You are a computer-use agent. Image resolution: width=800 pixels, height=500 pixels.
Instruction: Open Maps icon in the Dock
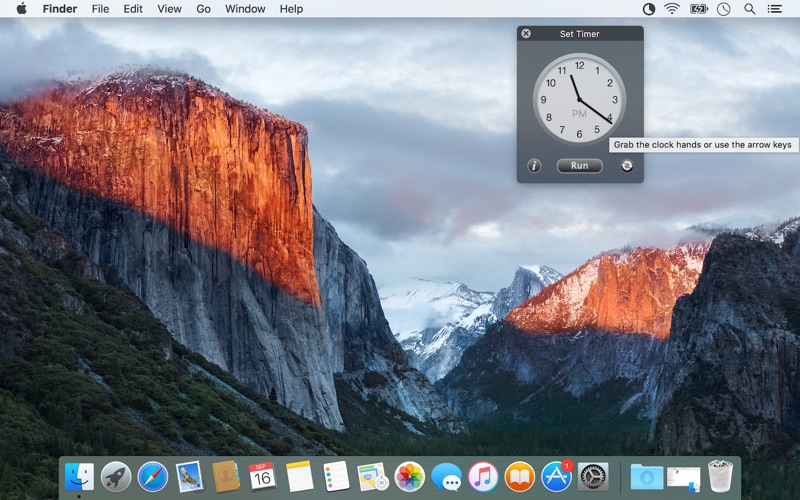373,477
